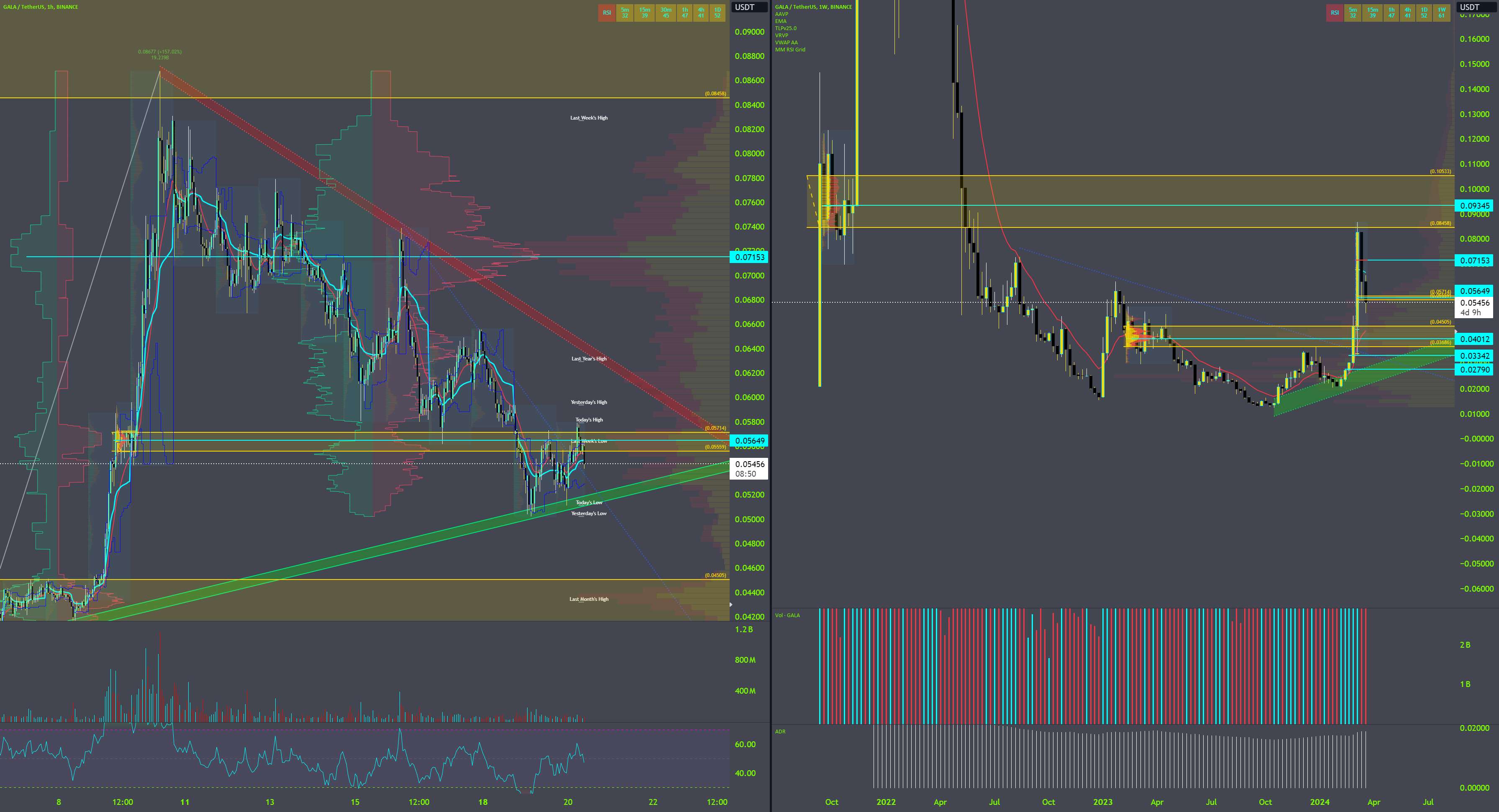Image resolution: width=1499 pixels, height=812 pixels.
Task: Click the cyan 0.07153 price tag on the 1h chart
Action: (749, 257)
